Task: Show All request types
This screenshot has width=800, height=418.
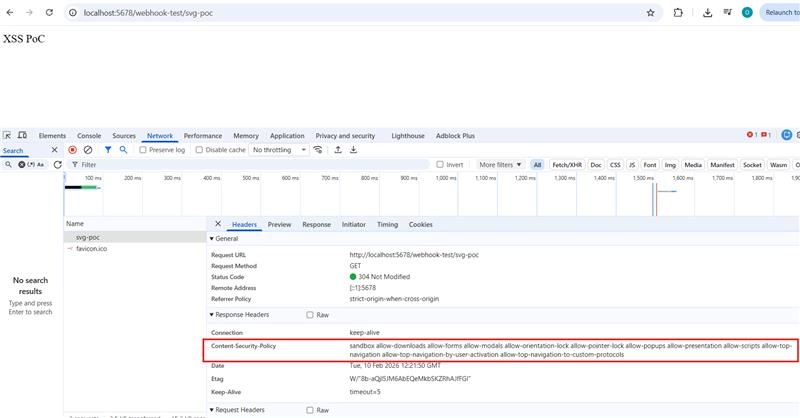Action: pos(537,165)
